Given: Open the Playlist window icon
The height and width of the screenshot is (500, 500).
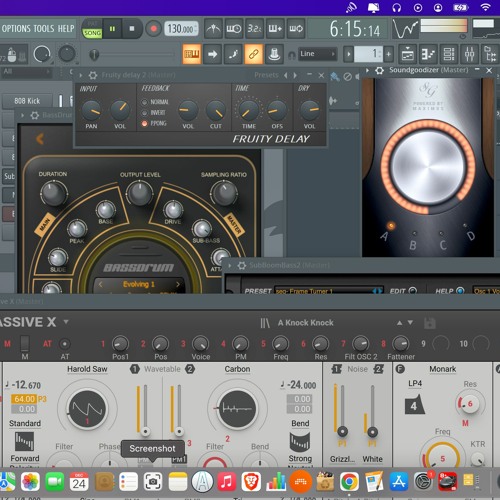Looking at the screenshot, I should pyautogui.click(x=407, y=54).
